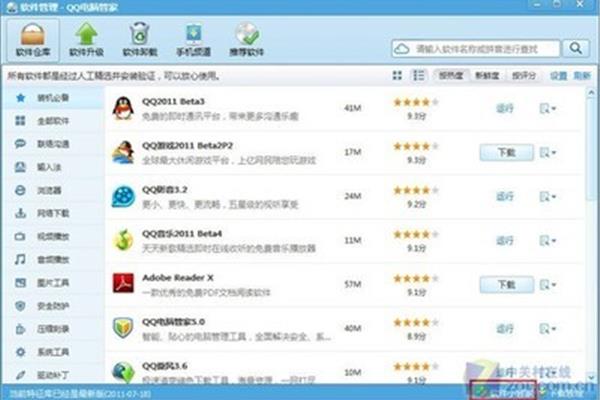This screenshot has width=600, height=400.
Task: Click the 41M size of QQ2011
Action: pos(352,108)
